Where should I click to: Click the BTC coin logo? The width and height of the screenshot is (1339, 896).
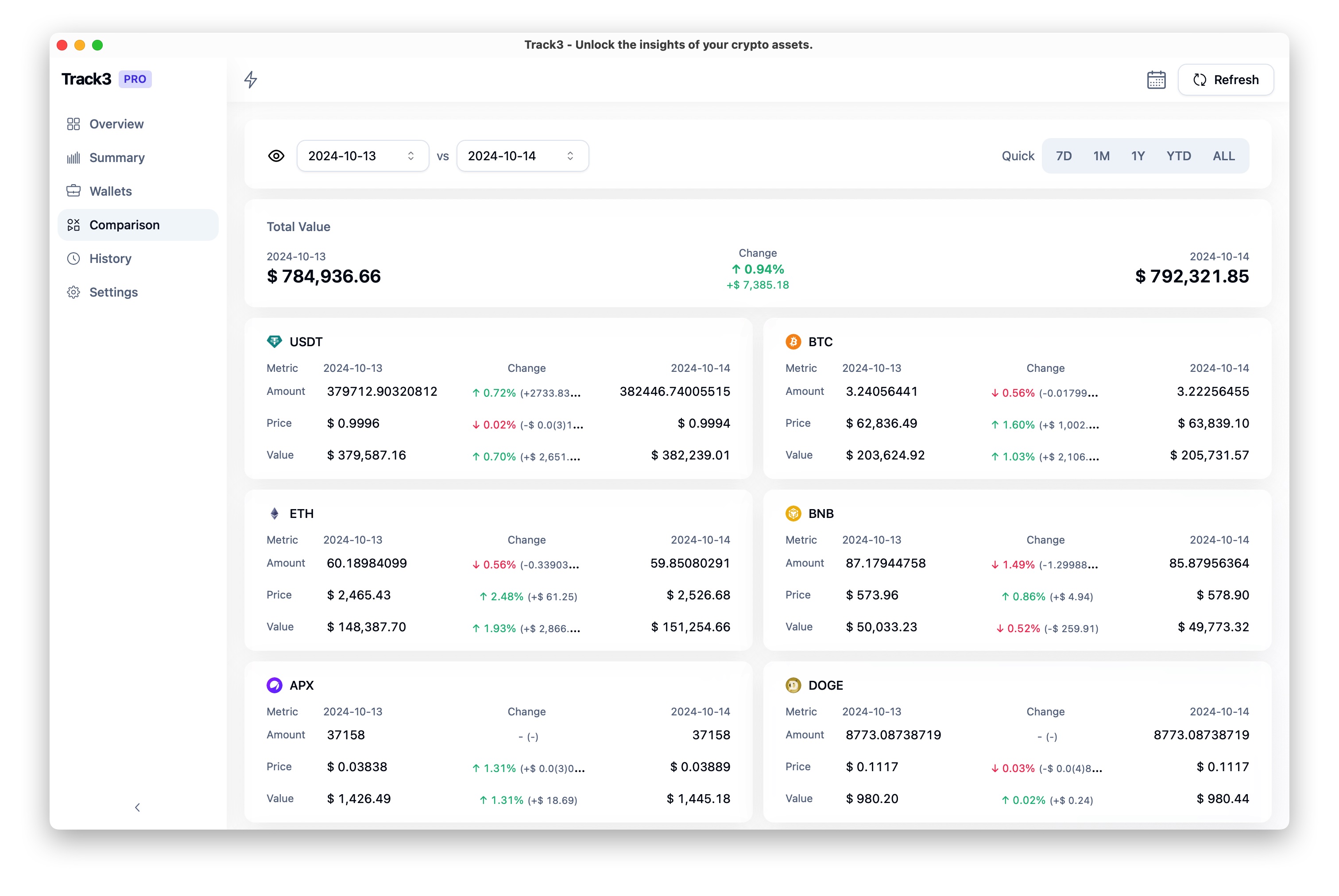[793, 342]
